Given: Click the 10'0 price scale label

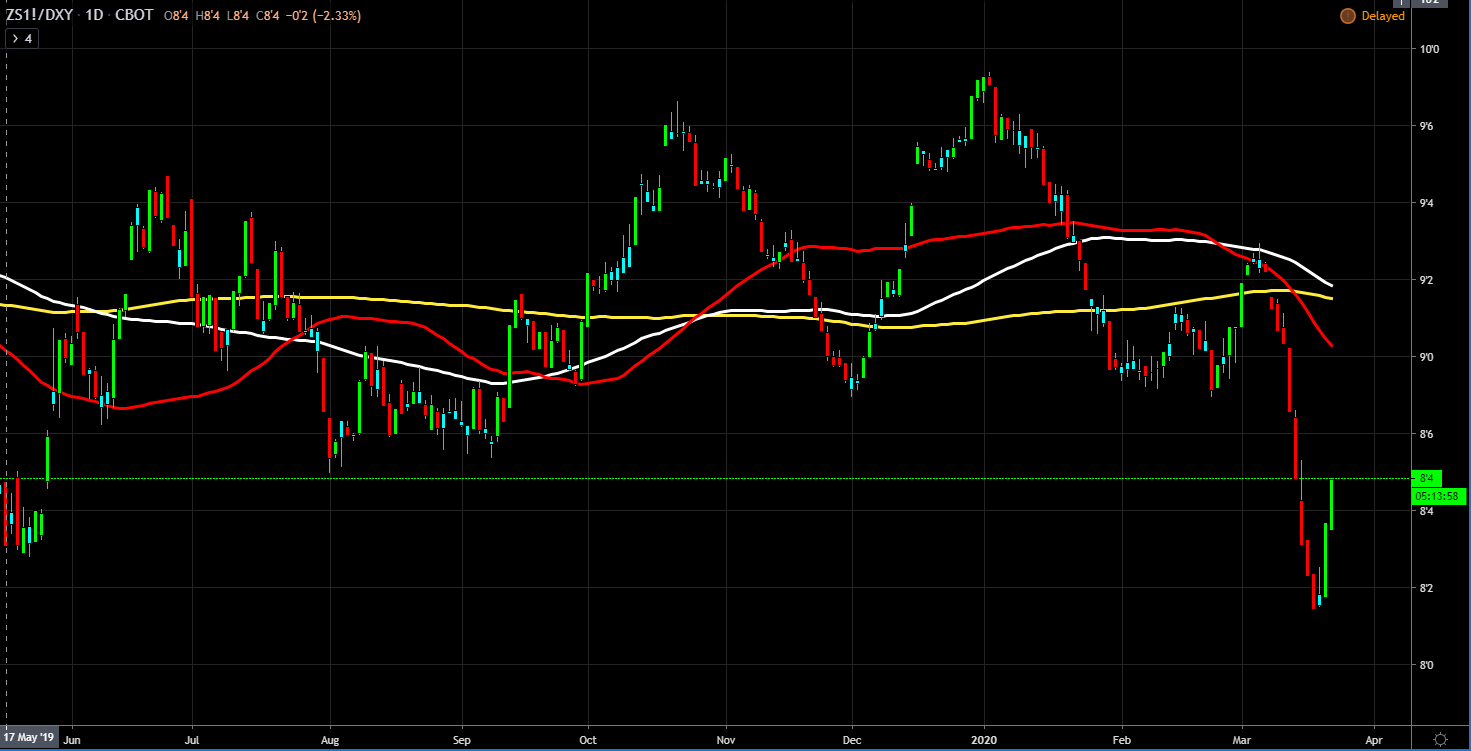Looking at the screenshot, I should point(1428,49).
